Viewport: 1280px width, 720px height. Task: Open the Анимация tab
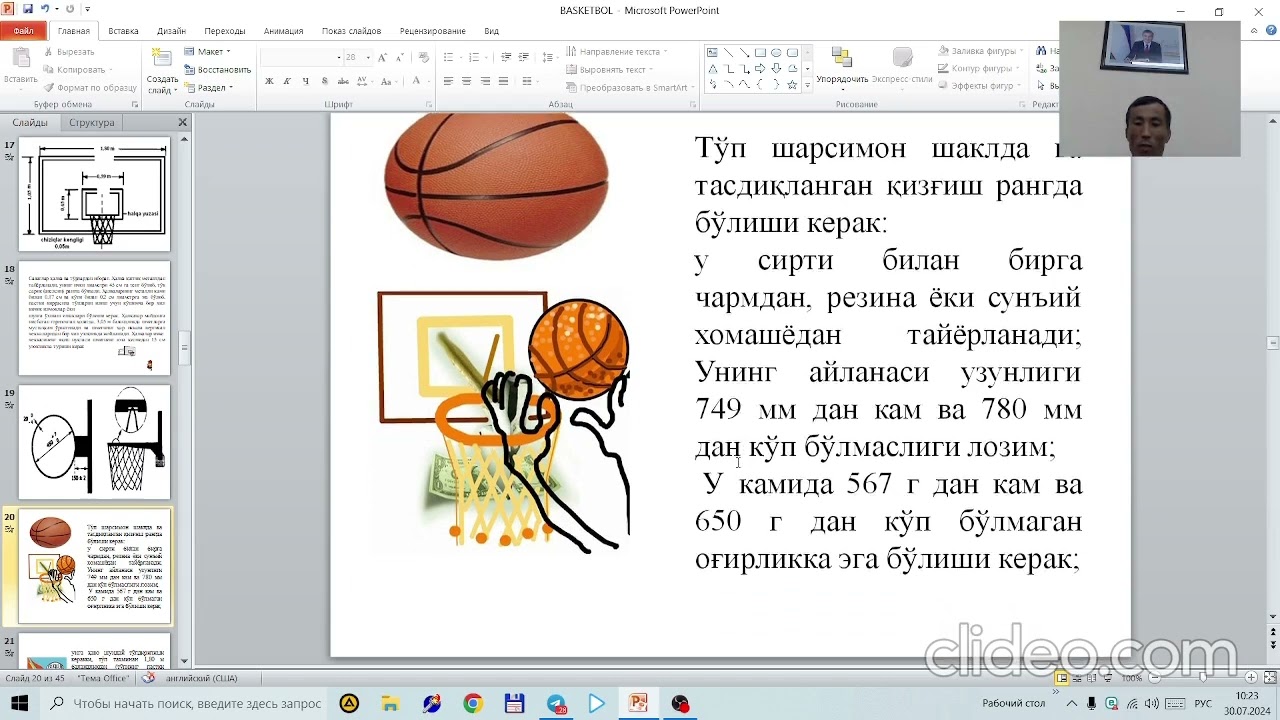[284, 31]
